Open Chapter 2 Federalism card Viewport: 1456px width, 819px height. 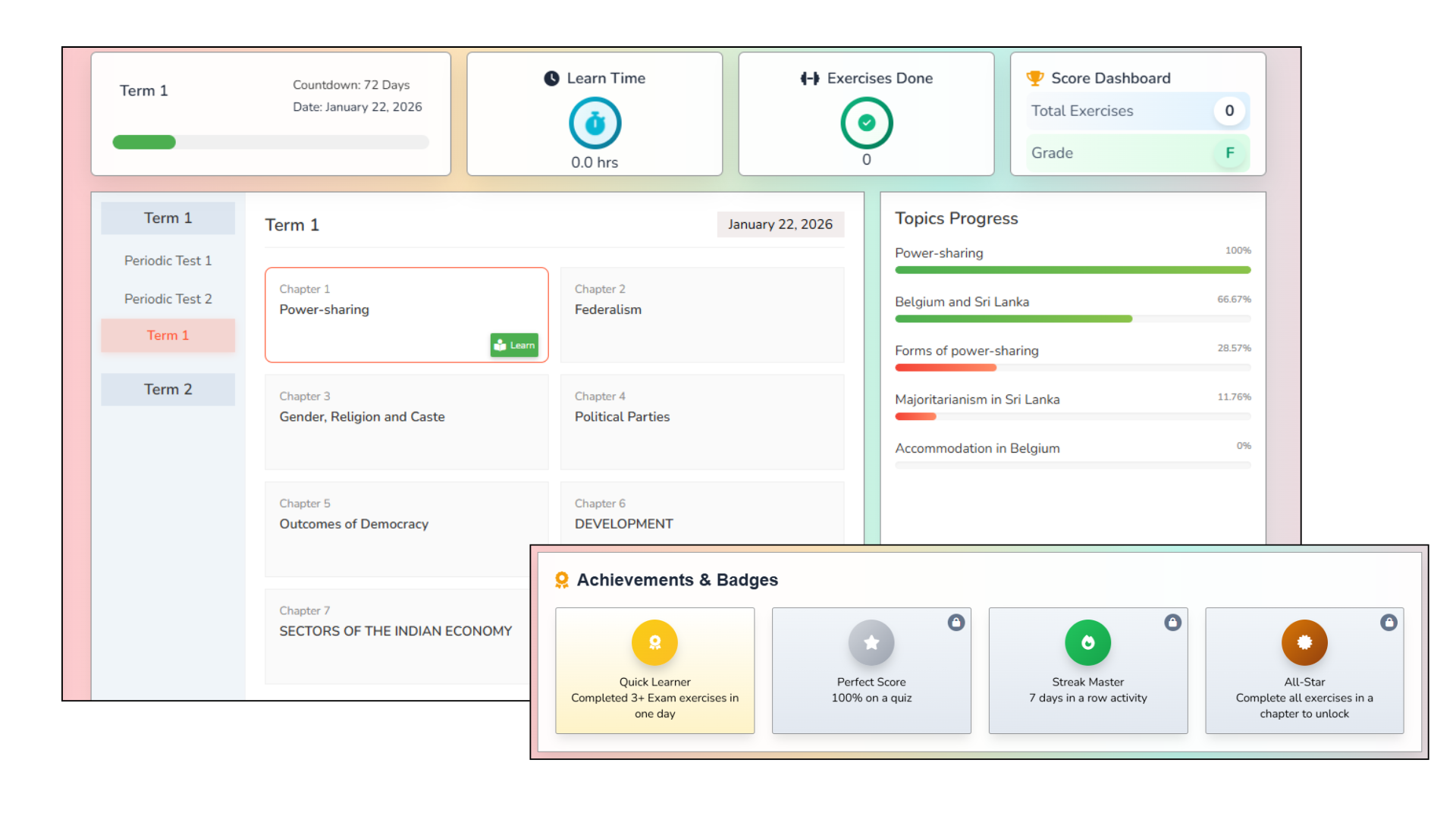coord(701,315)
